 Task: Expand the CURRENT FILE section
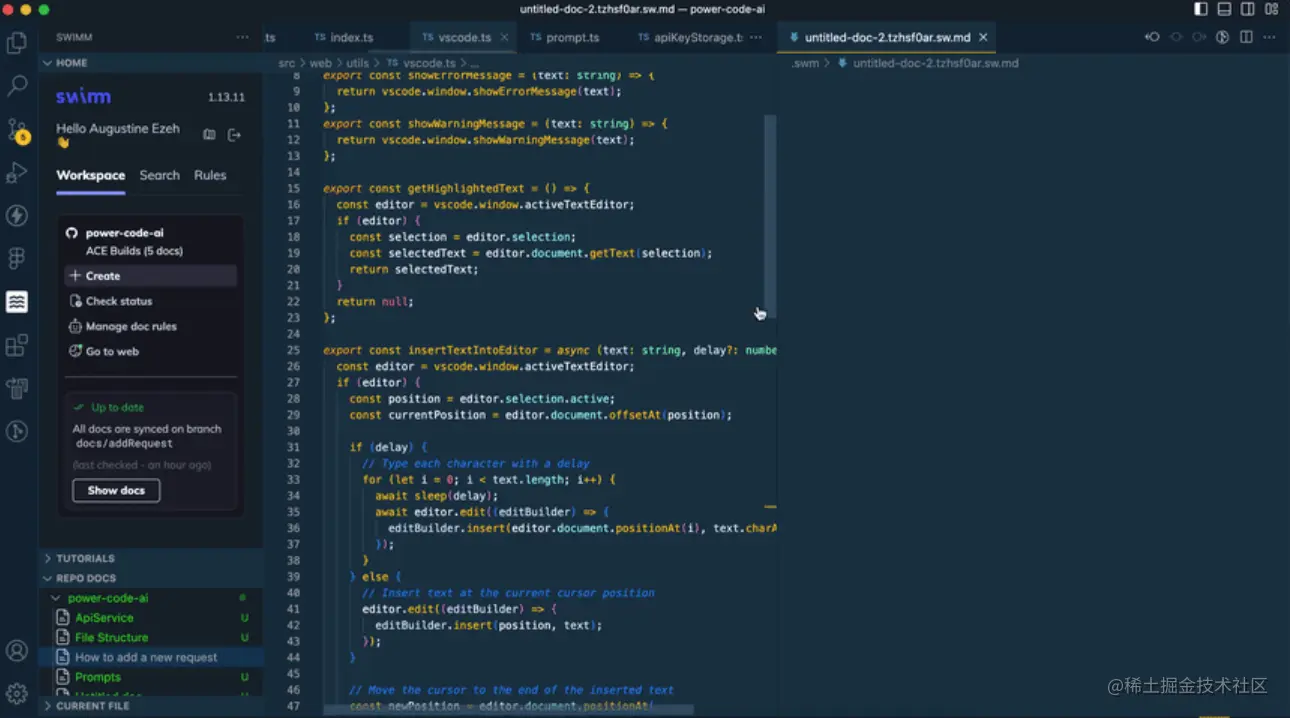coord(150,706)
